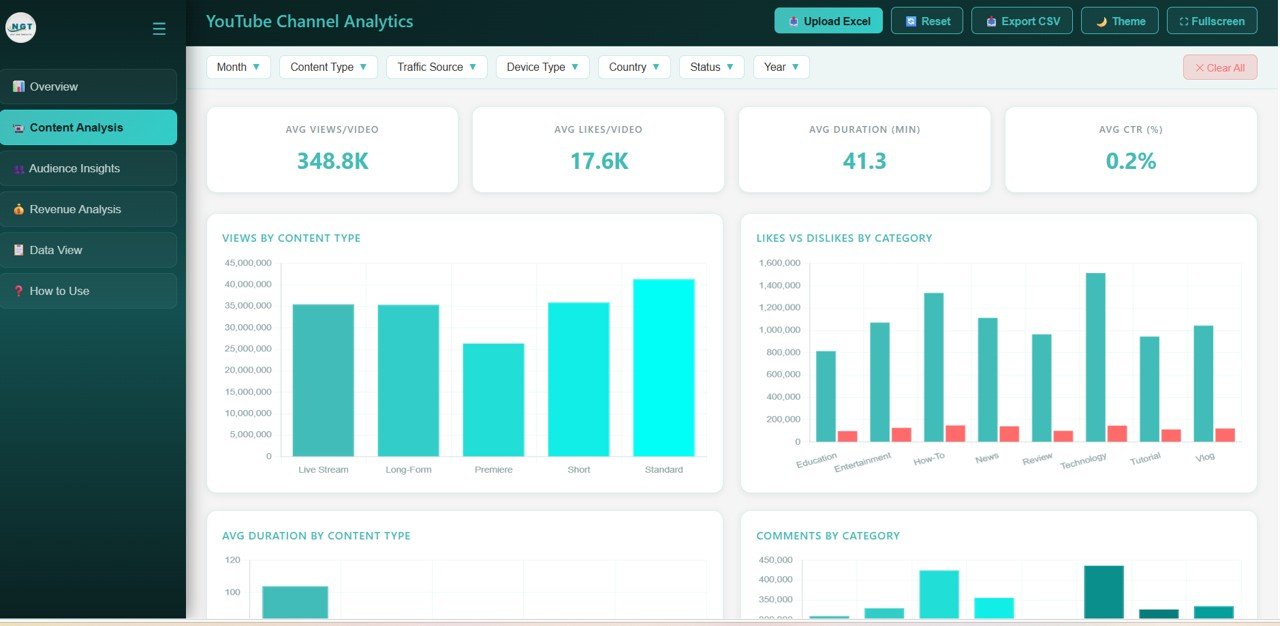Open the Country filter dropdown
Screen dimensions: 1280x626
633,67
